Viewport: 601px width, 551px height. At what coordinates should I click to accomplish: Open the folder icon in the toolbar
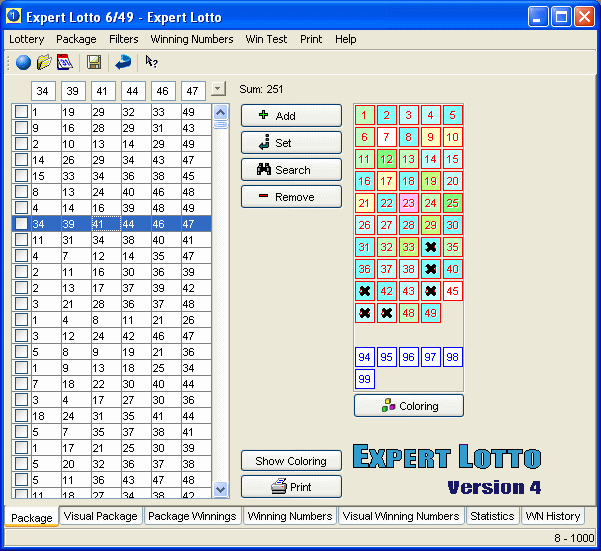pyautogui.click(x=44, y=62)
